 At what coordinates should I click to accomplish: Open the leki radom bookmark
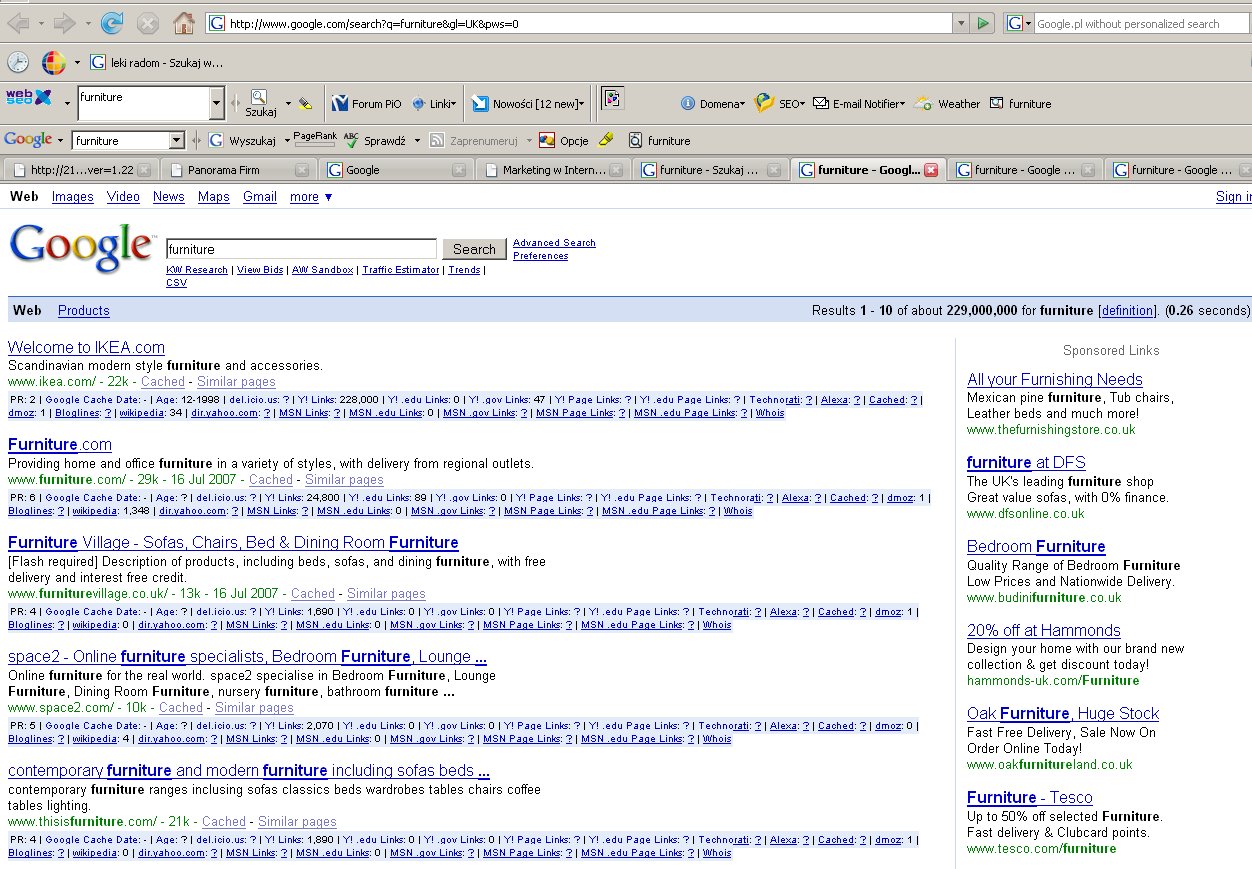coord(157,62)
